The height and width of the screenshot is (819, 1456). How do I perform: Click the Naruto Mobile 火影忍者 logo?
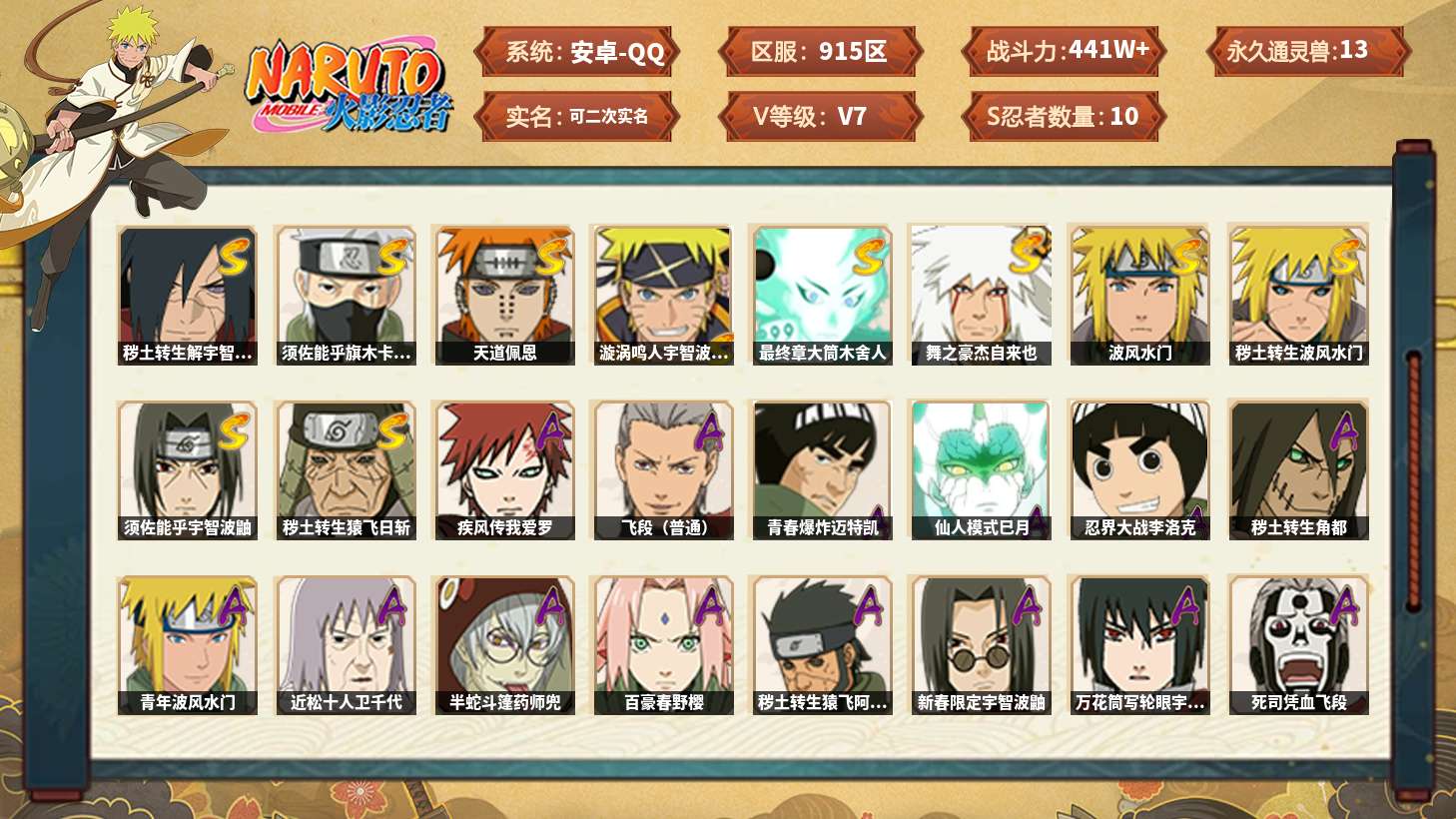tap(349, 86)
